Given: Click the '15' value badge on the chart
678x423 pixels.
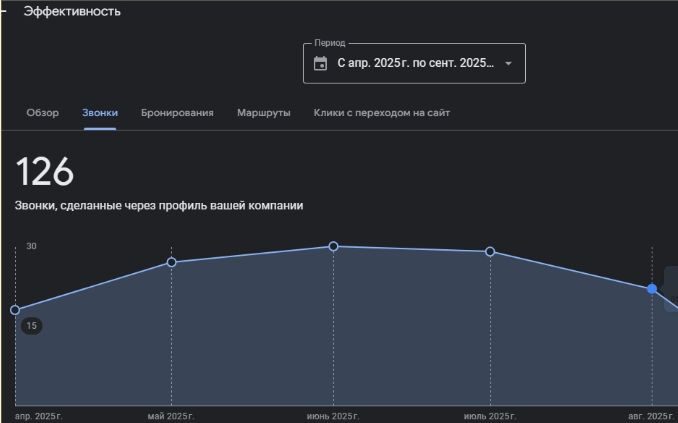Looking at the screenshot, I should click(32, 326).
